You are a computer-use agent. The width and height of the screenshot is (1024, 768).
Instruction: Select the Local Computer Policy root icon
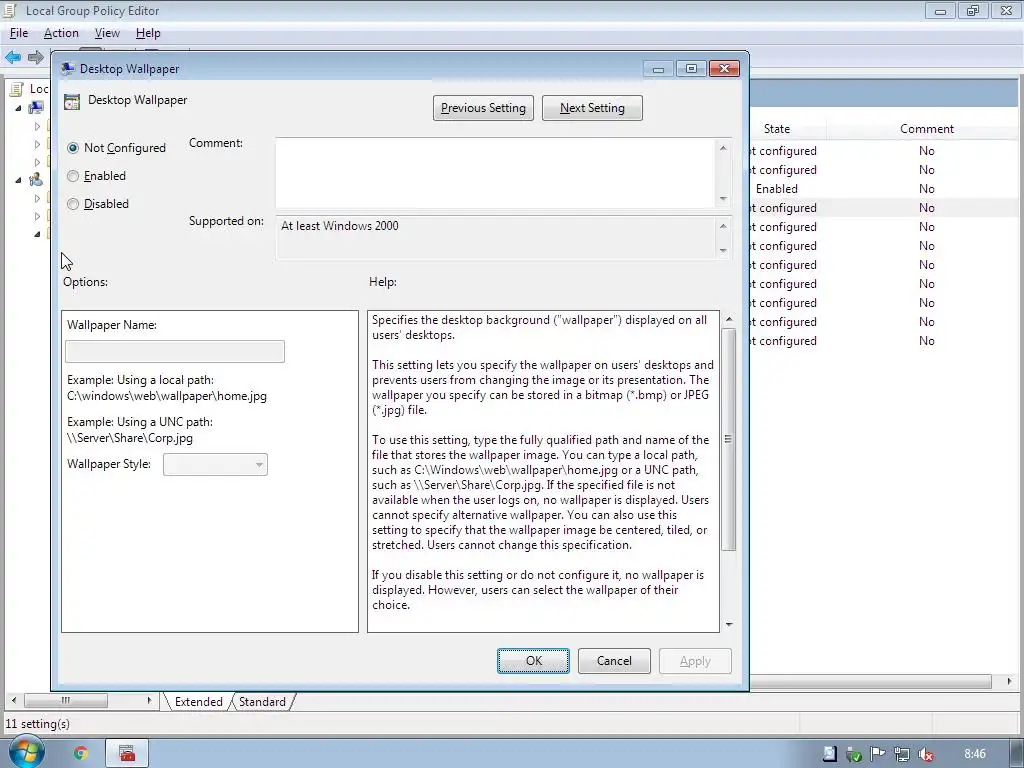coord(17,89)
